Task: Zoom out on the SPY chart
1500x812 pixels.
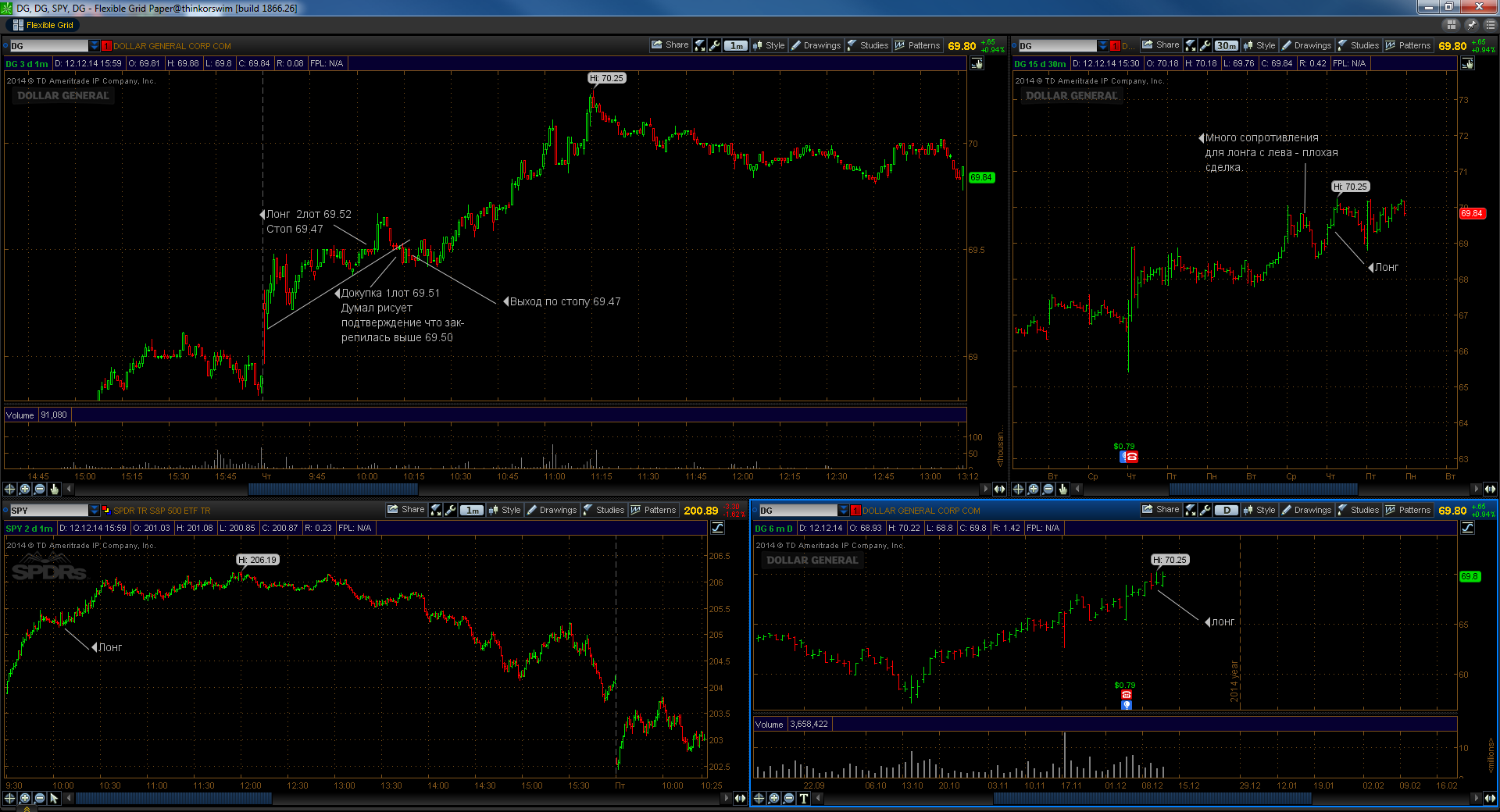Action: (39, 798)
